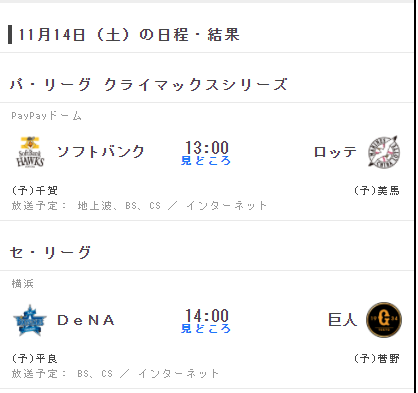The width and height of the screenshot is (418, 393).
Task: Click the SoftBank Hawks team logo
Action: point(30,152)
